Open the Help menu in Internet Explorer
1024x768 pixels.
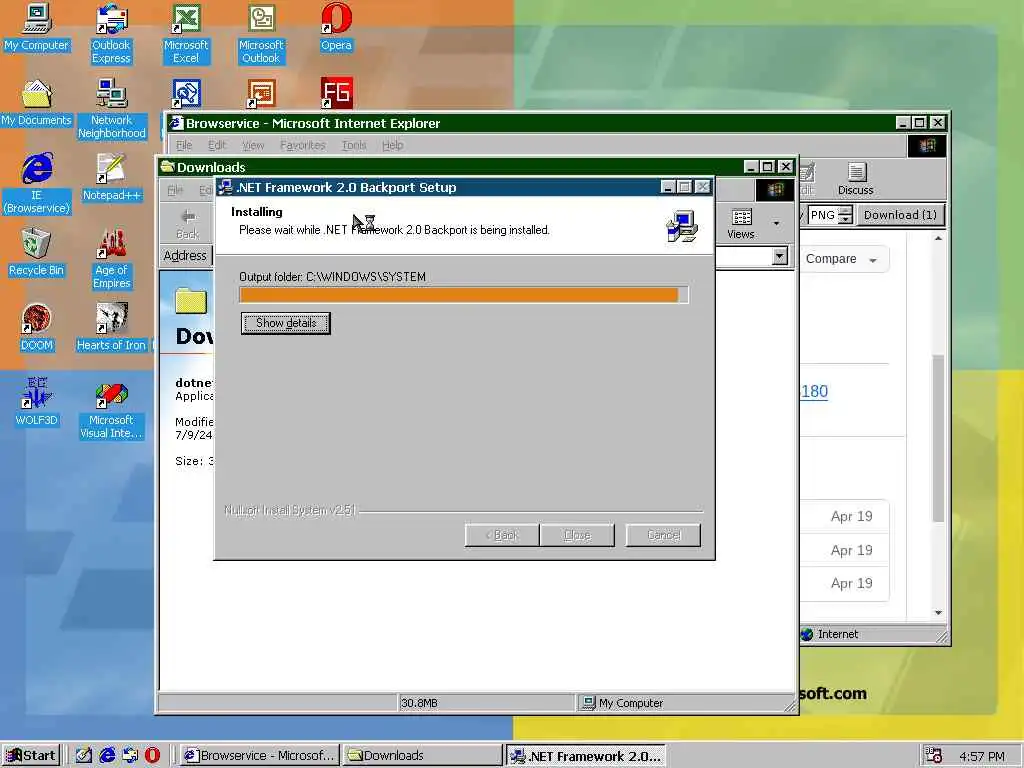click(392, 145)
